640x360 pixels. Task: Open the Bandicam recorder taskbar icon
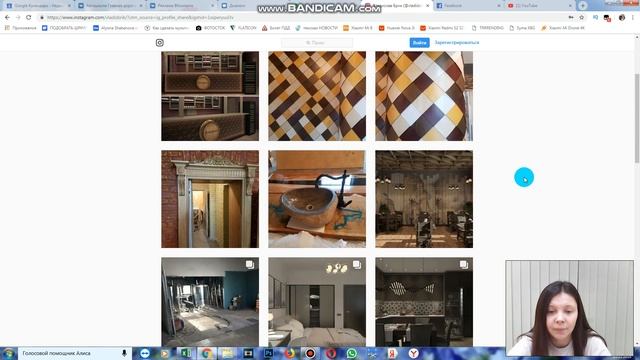pyautogui.click(x=310, y=353)
